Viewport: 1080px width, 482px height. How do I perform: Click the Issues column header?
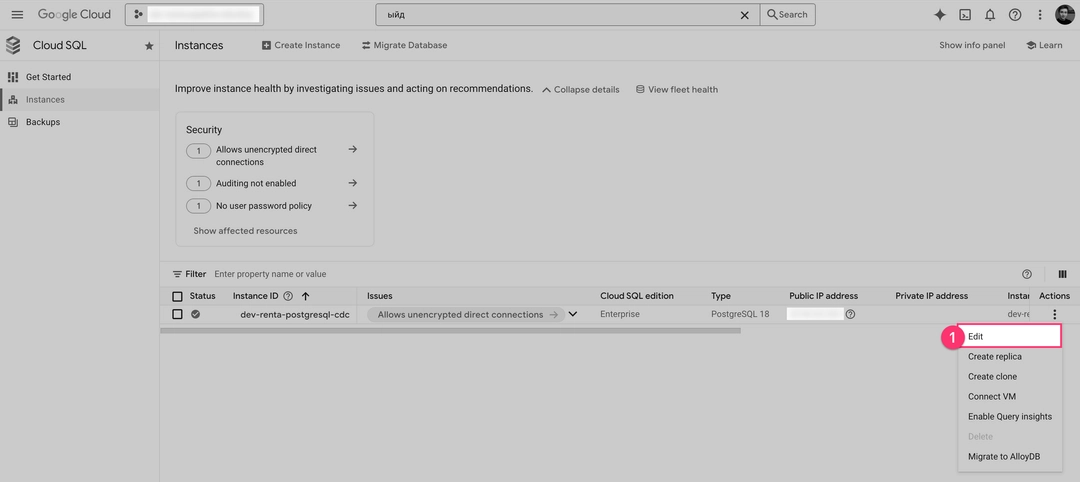click(380, 296)
